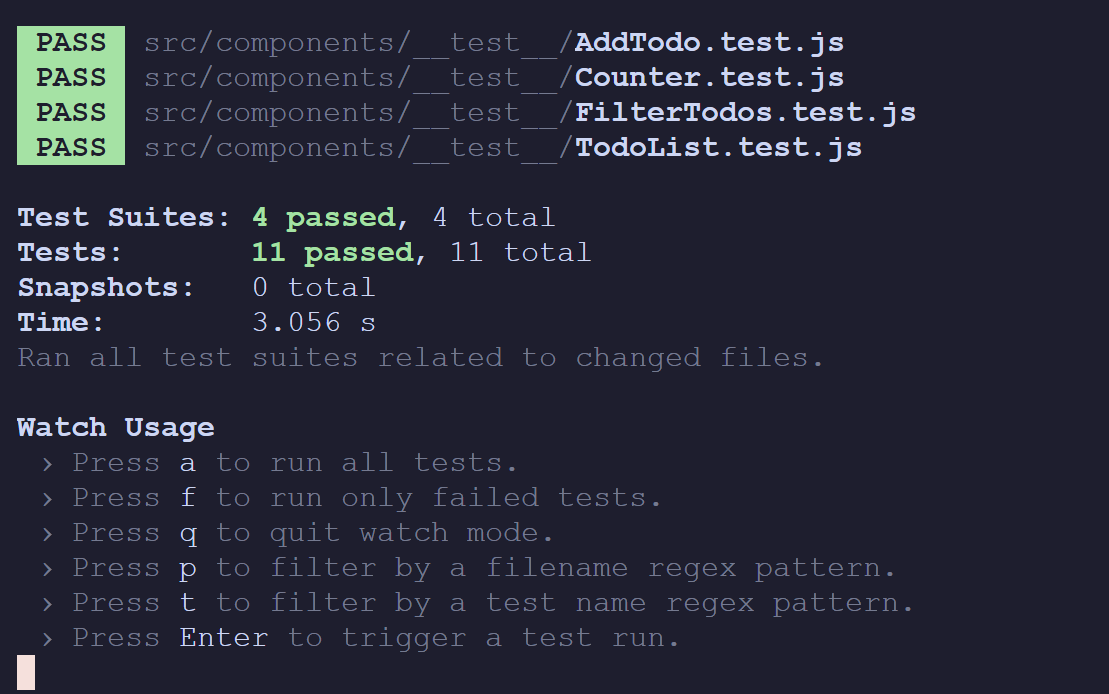Viewport: 1109px width, 694px height.
Task: Click the PASS badge beside TodoList.test.js
Action: pyautogui.click(x=71, y=148)
